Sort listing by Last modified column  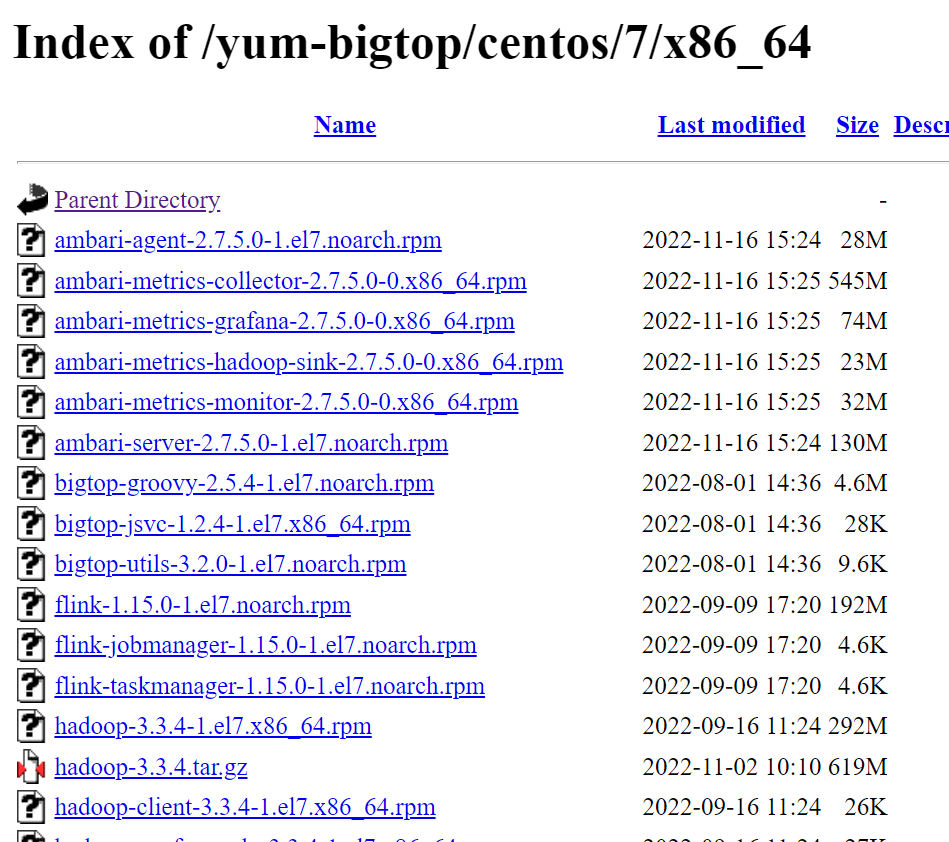point(731,125)
